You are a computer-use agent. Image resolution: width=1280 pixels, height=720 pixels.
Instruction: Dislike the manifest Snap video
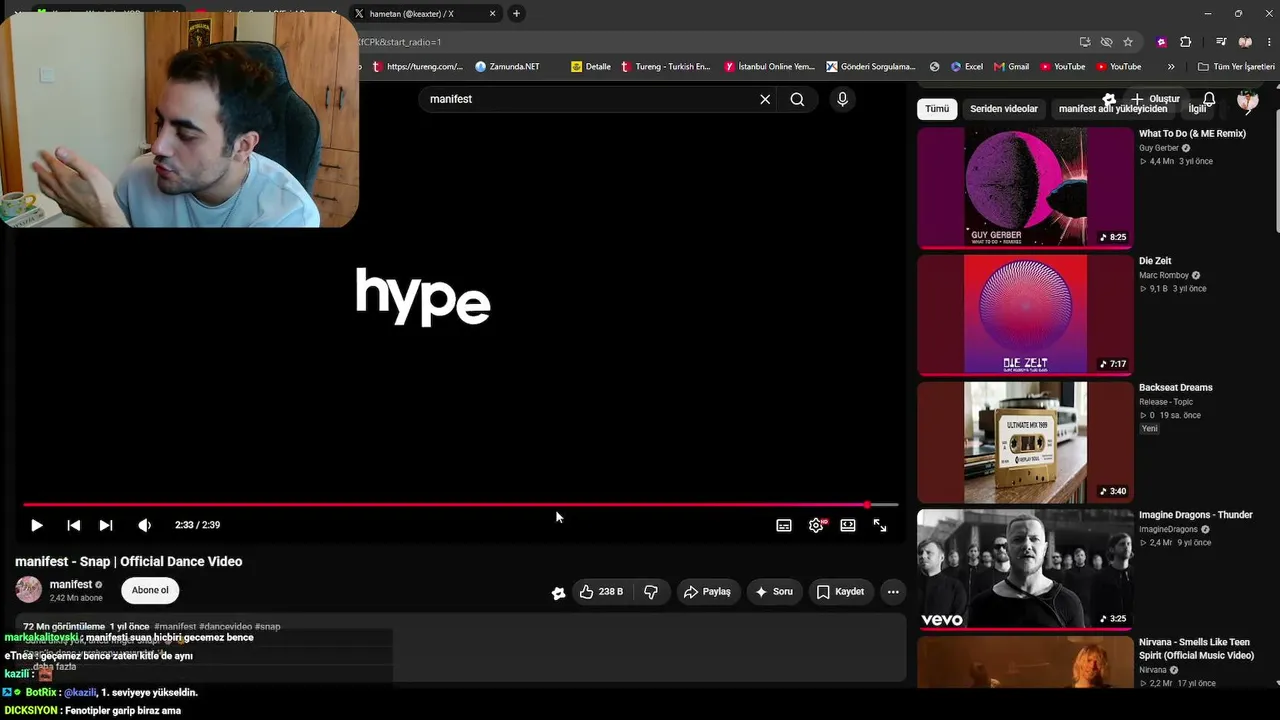coord(651,592)
